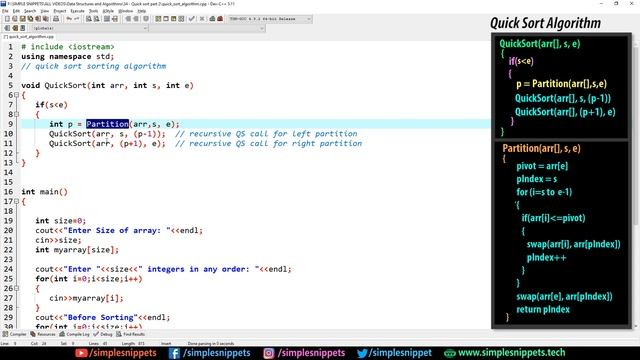Open the empty function list dropdown
The width and height of the screenshot is (640, 360).
(x=207, y=28)
